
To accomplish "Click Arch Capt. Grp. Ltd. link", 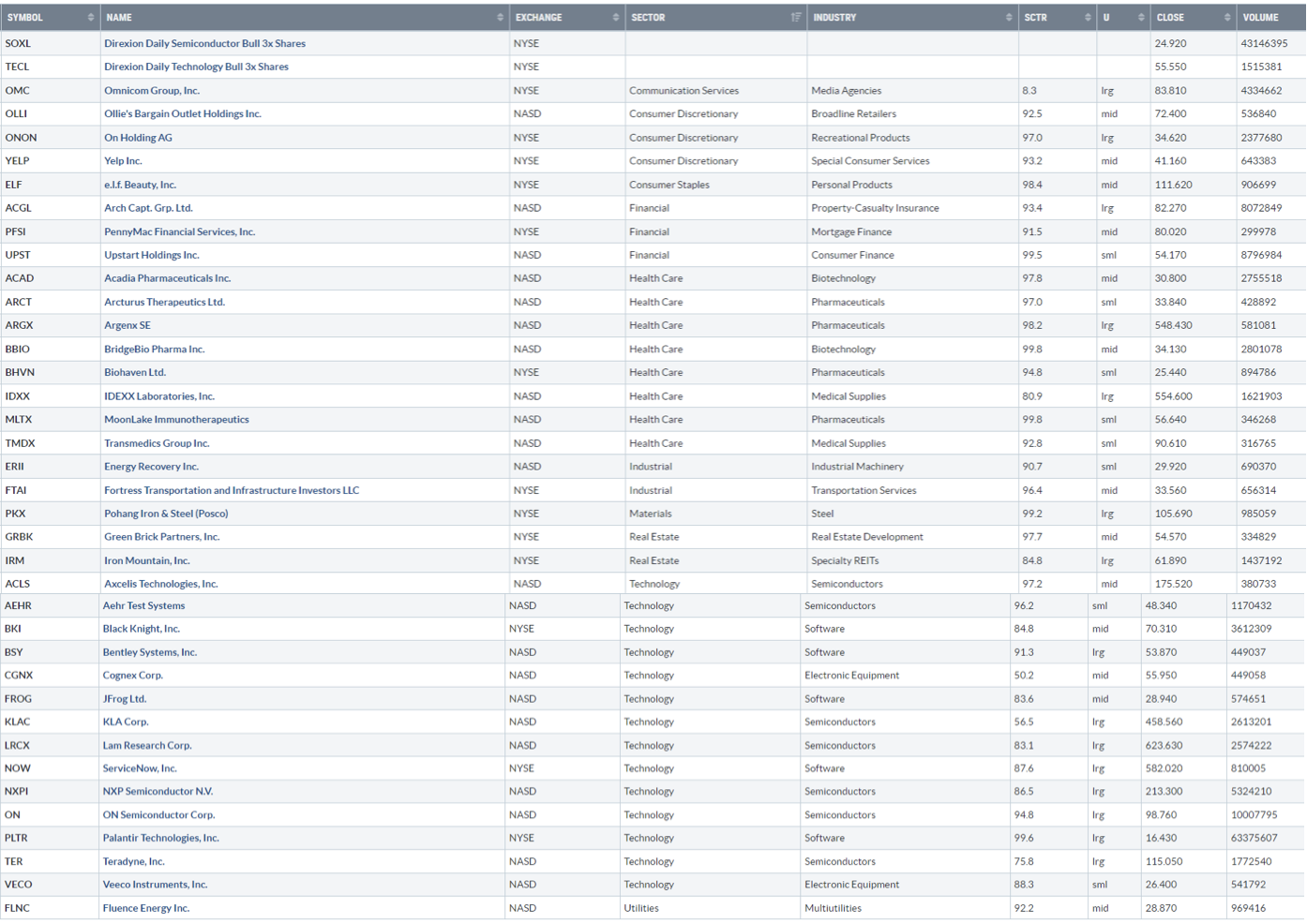I will click(x=148, y=208).
